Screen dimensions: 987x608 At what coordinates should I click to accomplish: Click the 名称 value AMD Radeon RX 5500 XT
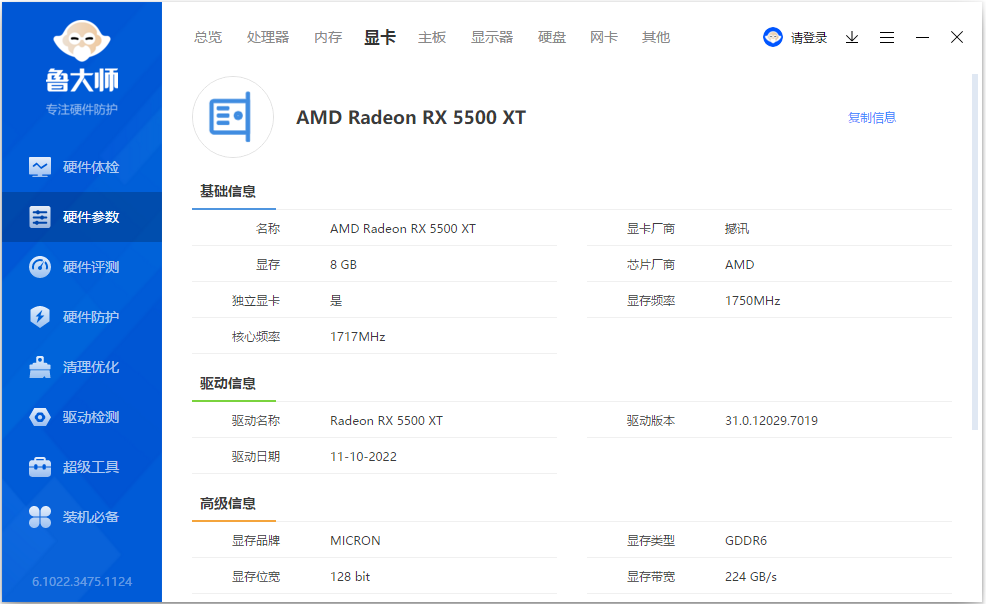403,229
